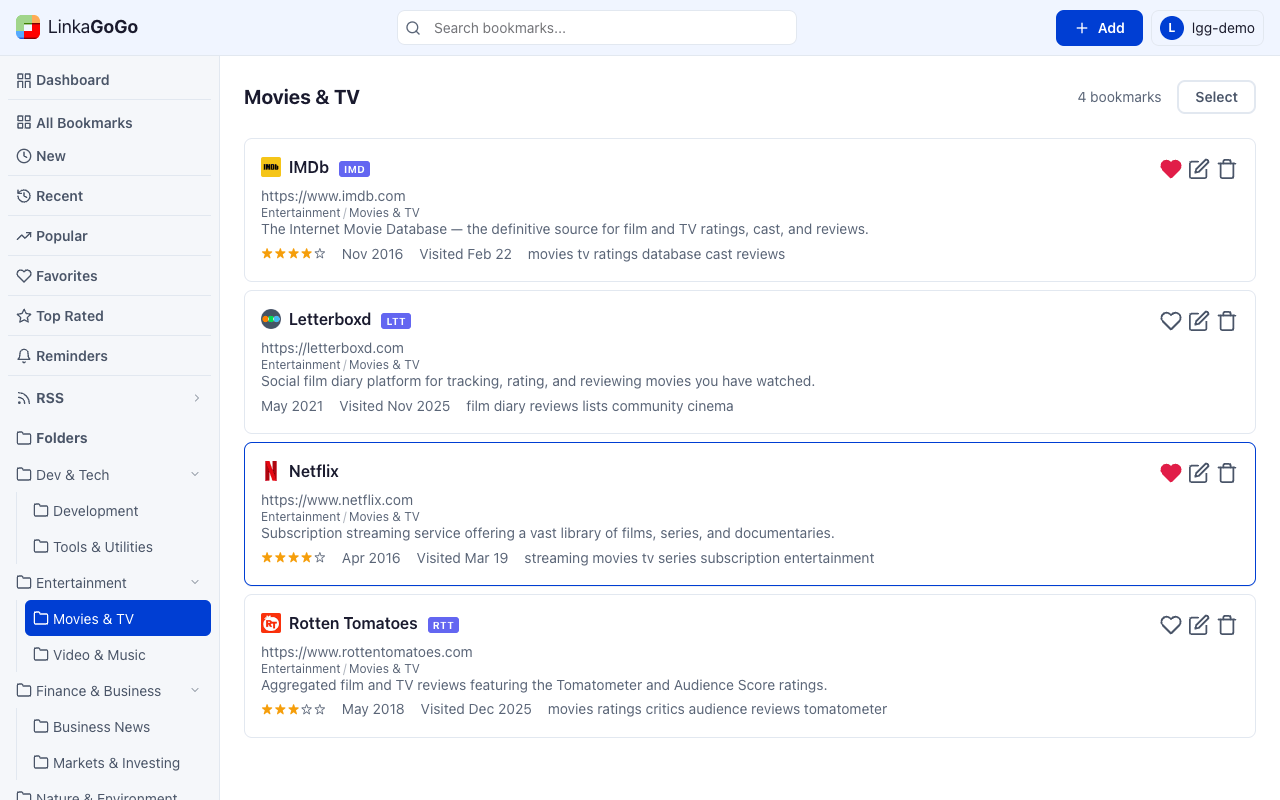
Task: Expand the RSS section arrow
Action: (197, 398)
